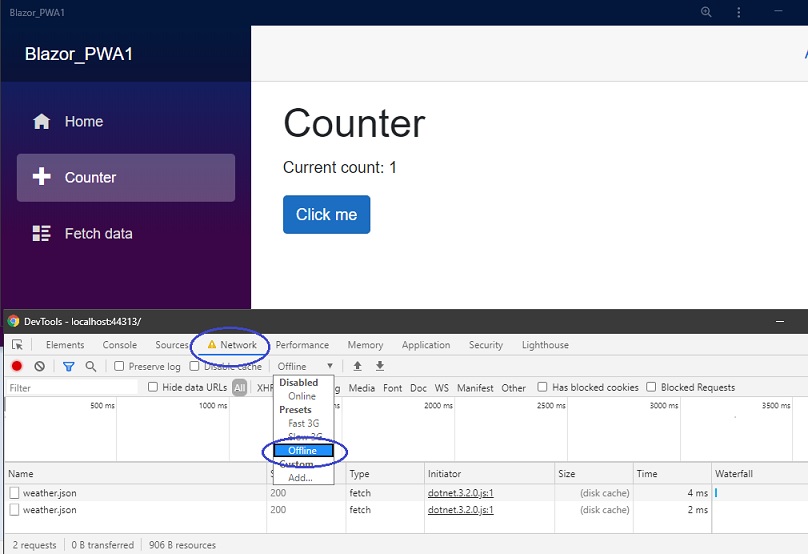Open the Console tab

tap(120, 345)
